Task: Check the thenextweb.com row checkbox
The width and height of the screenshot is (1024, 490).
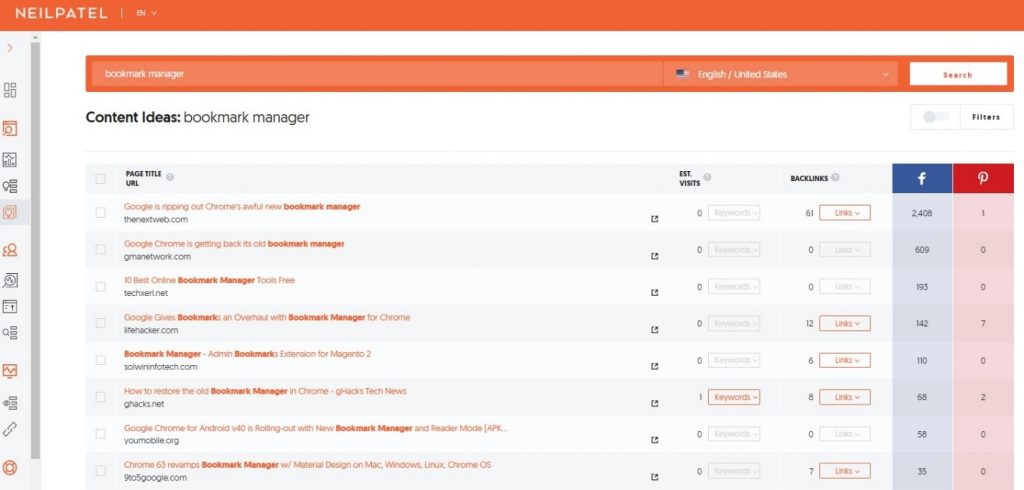Action: click(101, 212)
